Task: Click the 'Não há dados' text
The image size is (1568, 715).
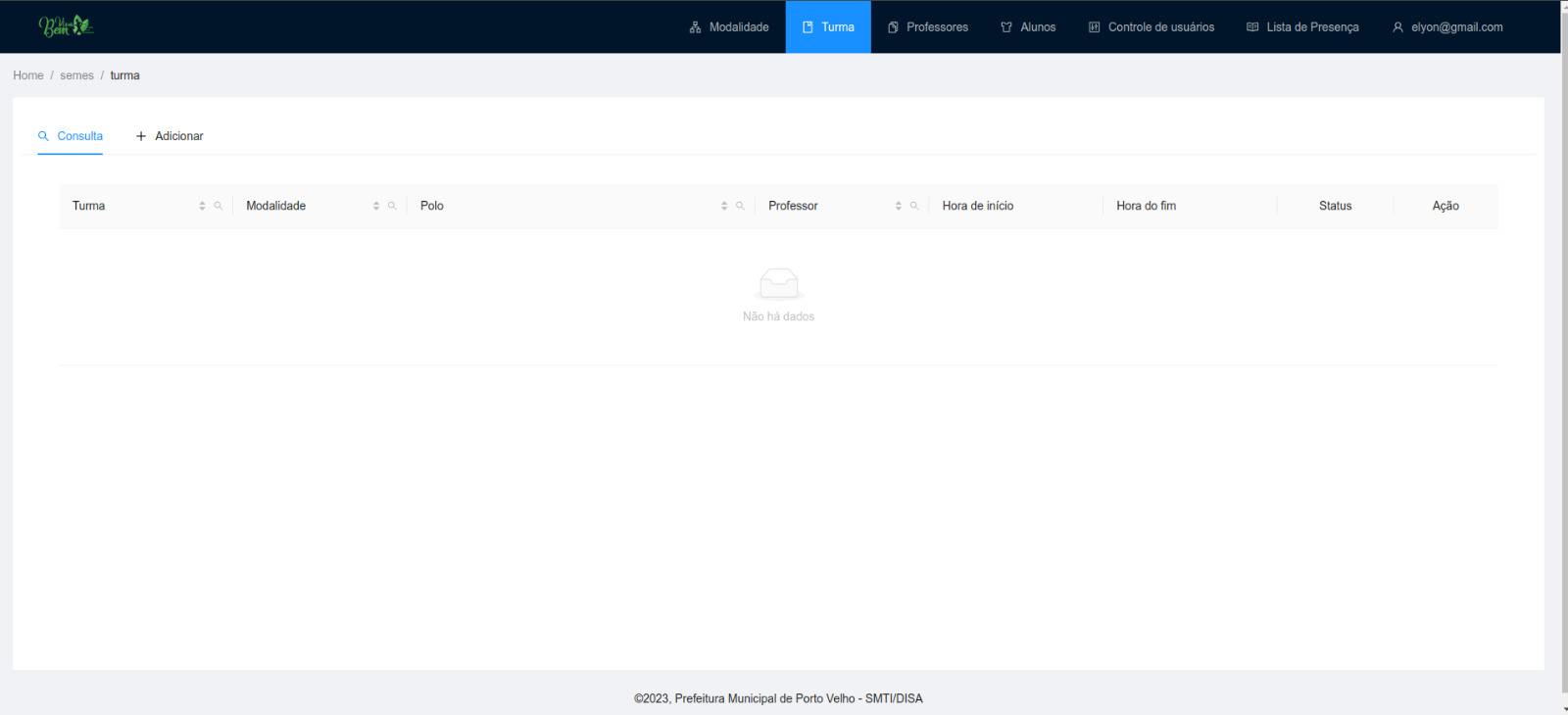Action: (x=778, y=316)
